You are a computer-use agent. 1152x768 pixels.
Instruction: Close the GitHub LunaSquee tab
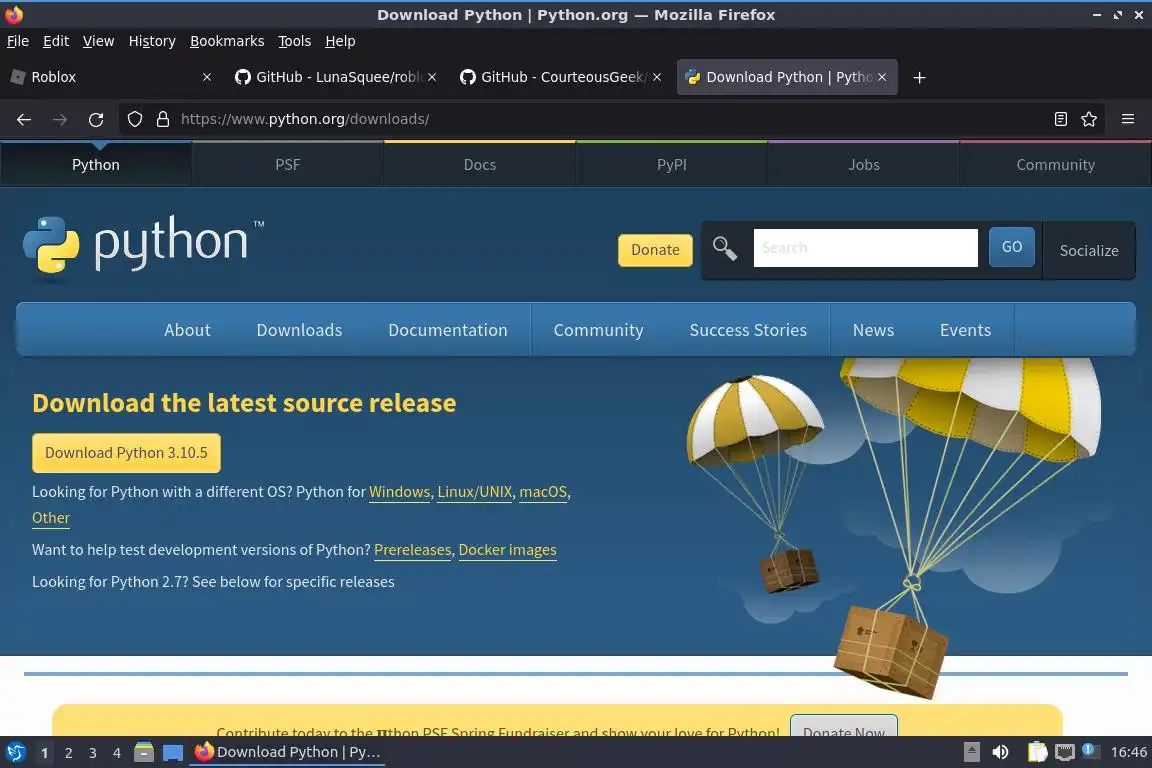(432, 77)
